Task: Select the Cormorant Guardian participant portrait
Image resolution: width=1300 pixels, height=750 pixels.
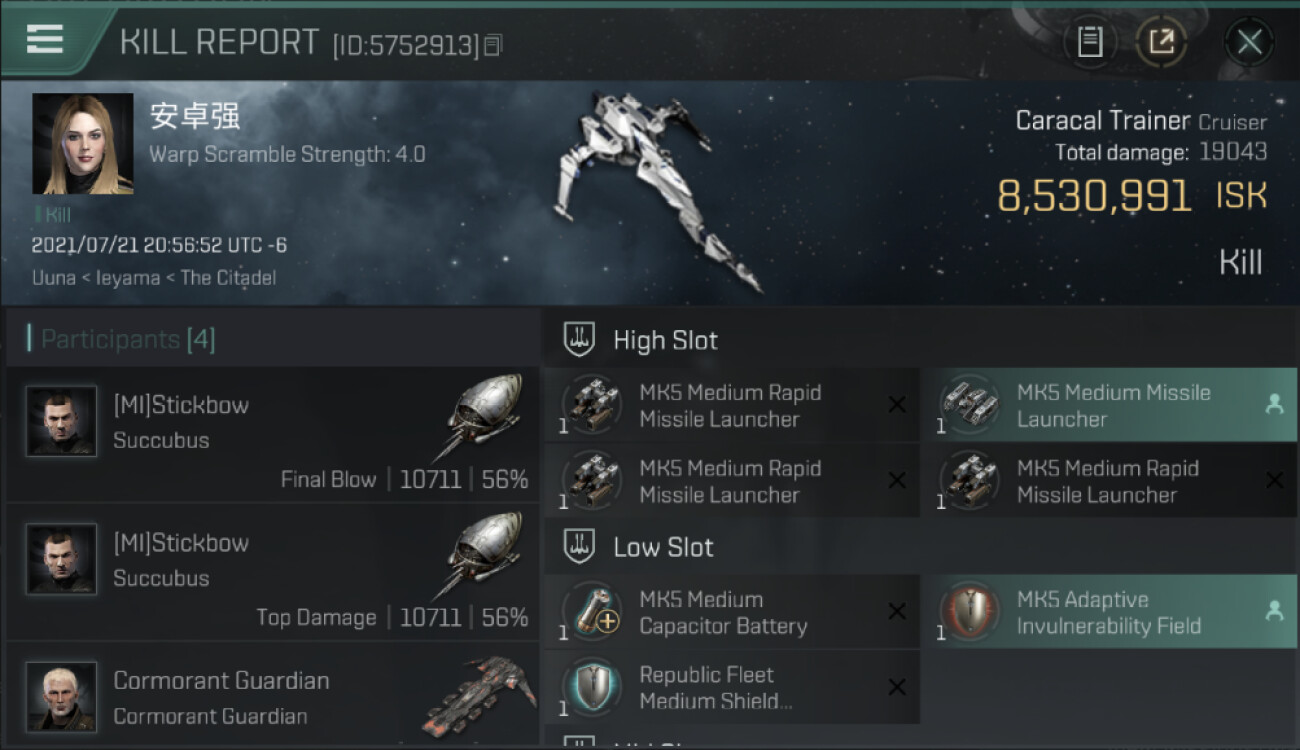Action: [x=62, y=696]
